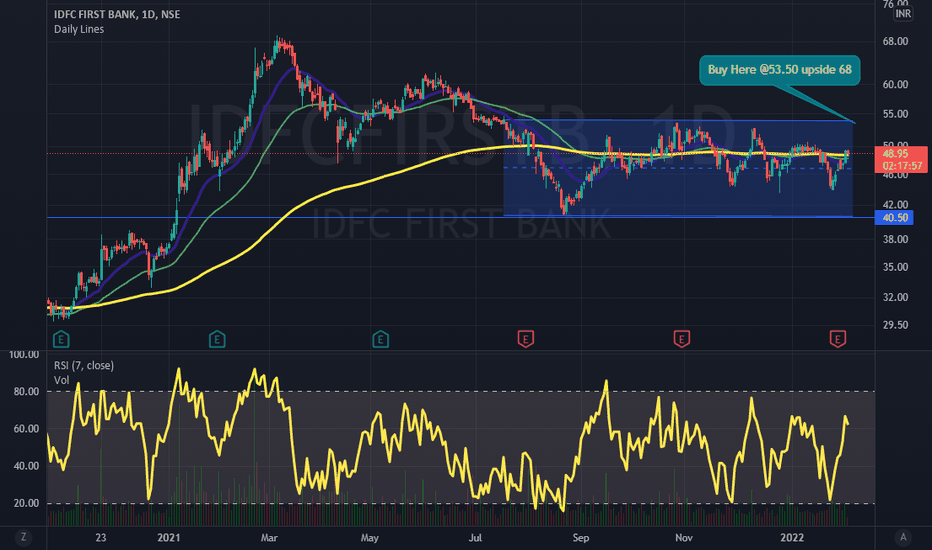Click the 38.00 price axis label
The height and width of the screenshot is (550, 932).
coord(895,240)
